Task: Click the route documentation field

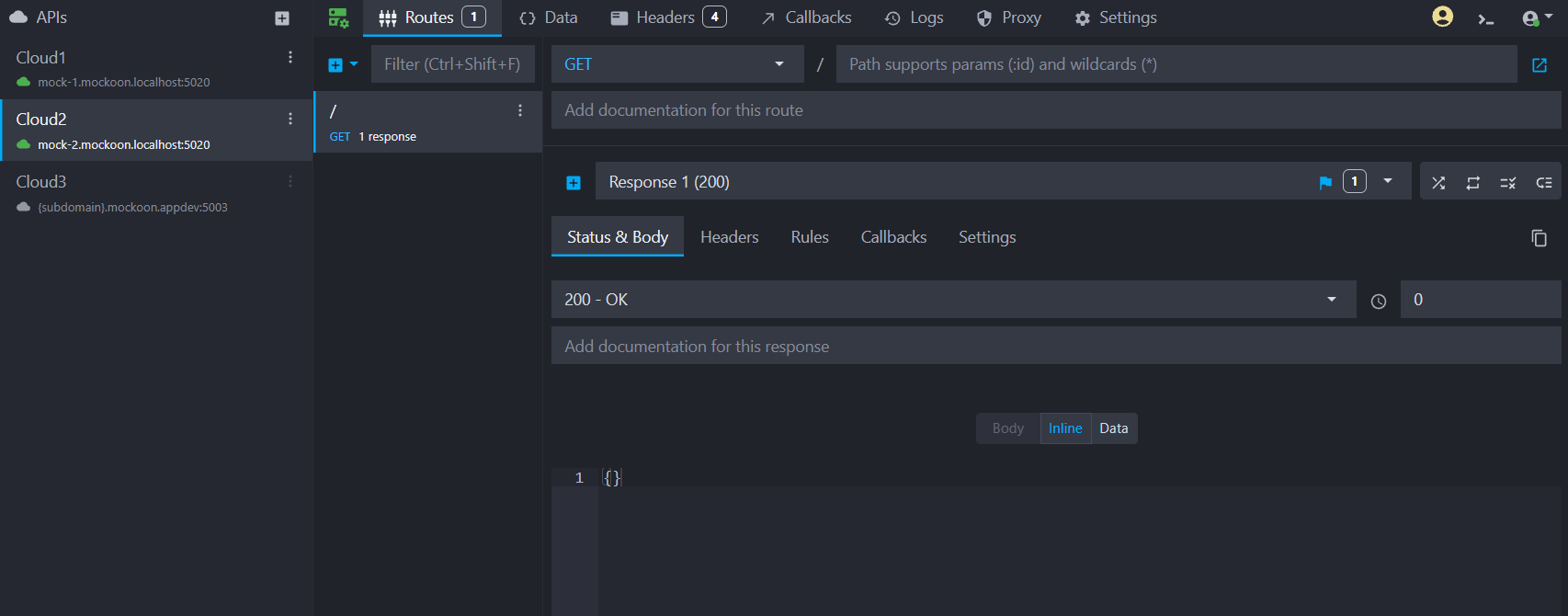Action: pyautogui.click(x=1056, y=110)
